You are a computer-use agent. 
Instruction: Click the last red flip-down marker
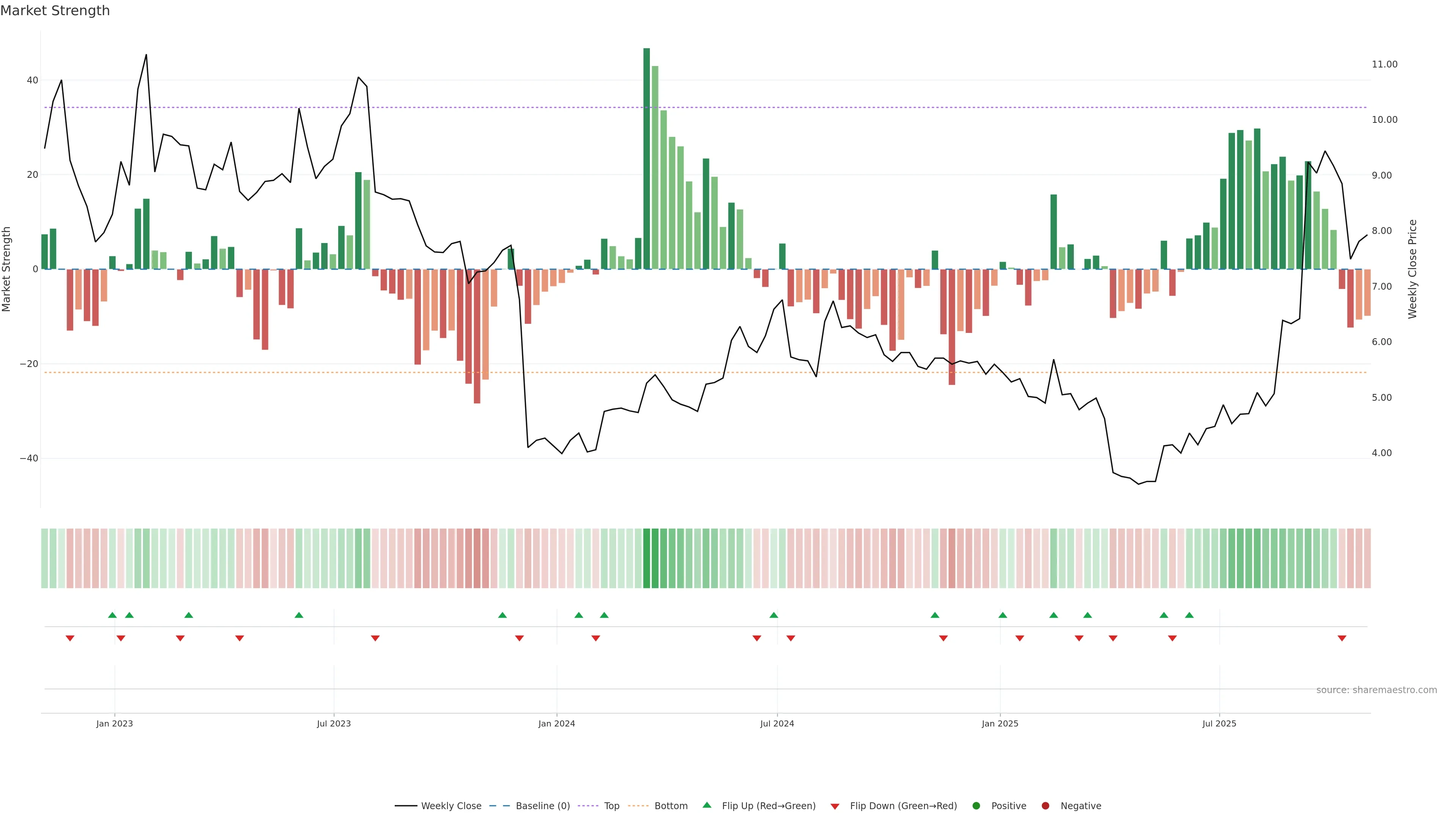click(1342, 638)
